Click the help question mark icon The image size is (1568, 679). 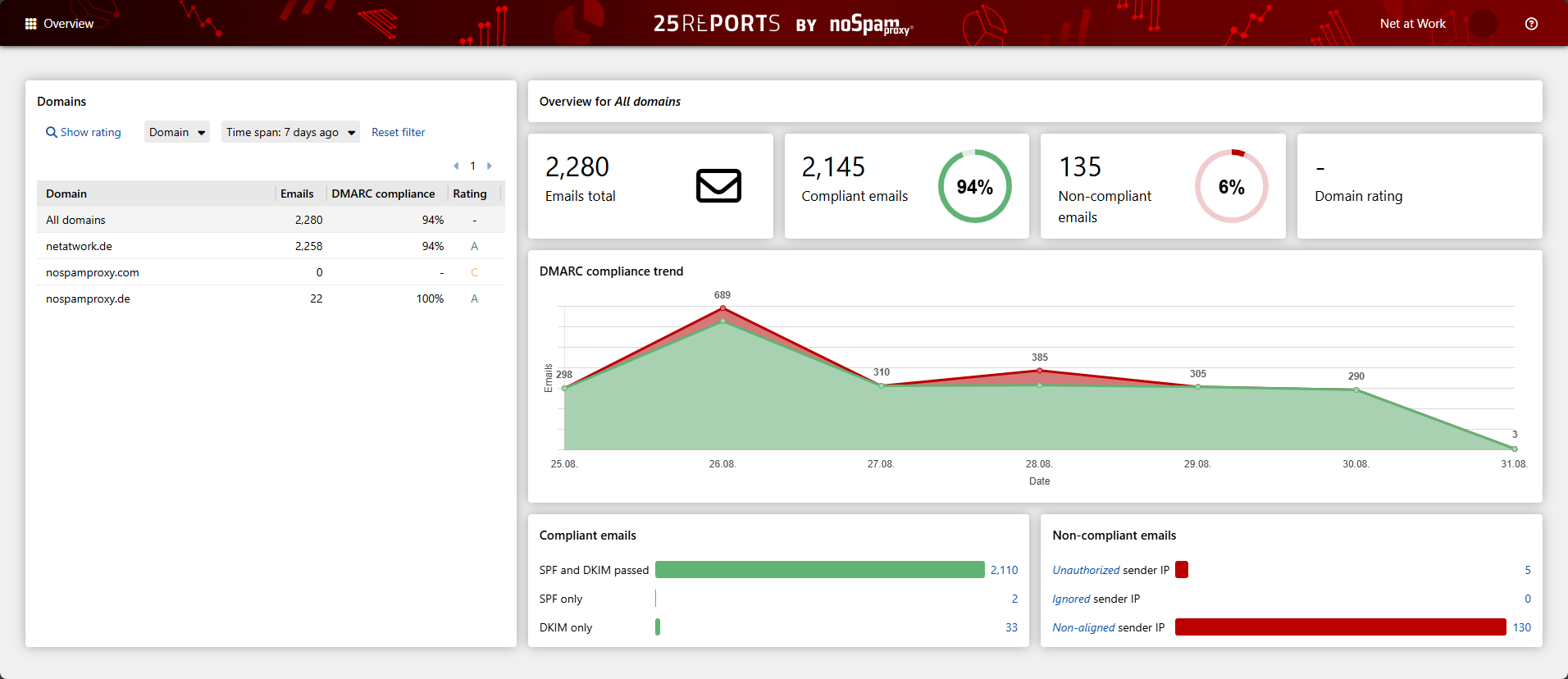coord(1530,24)
